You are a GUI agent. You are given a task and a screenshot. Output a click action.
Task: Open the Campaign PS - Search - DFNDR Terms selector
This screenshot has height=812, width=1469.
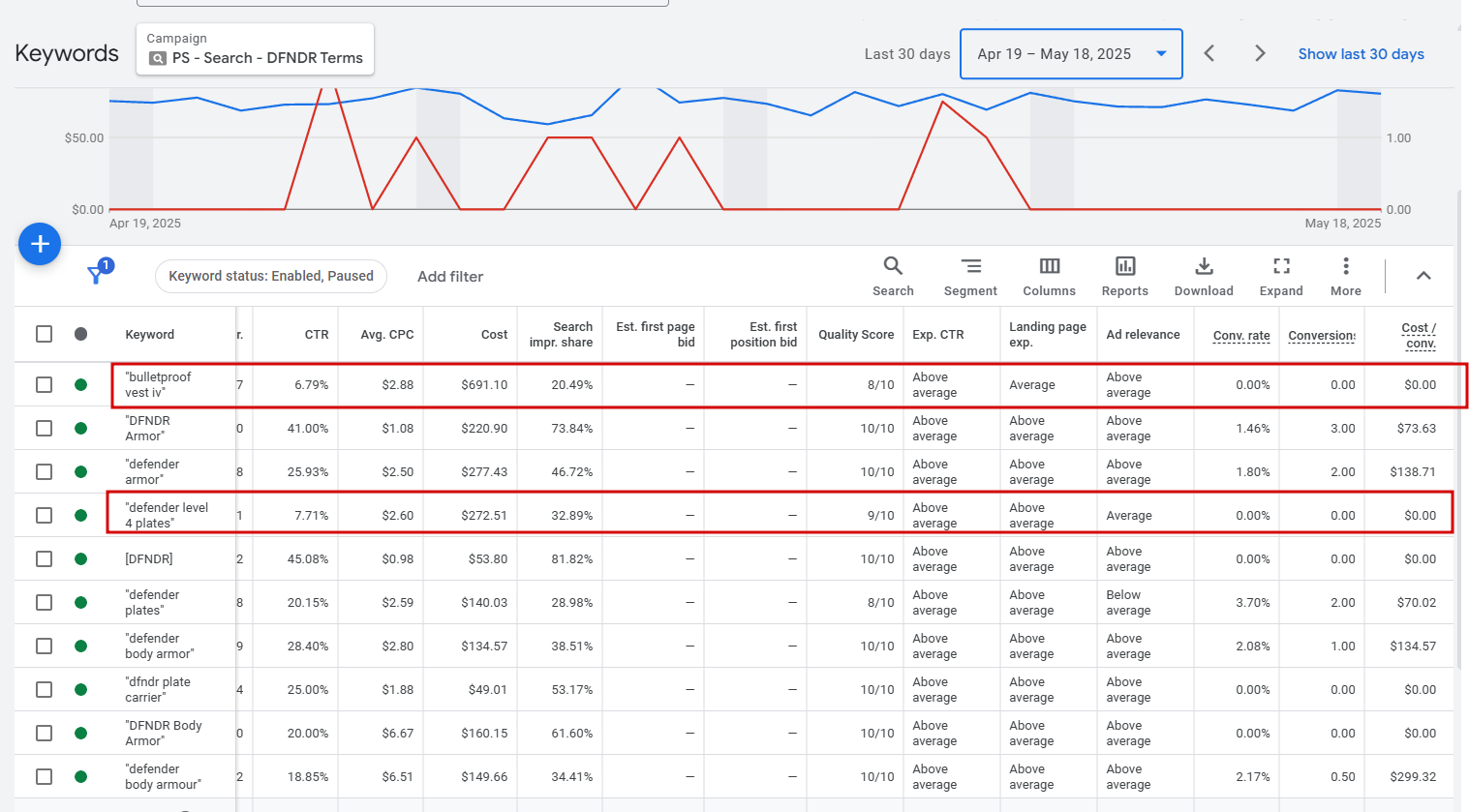[256, 49]
